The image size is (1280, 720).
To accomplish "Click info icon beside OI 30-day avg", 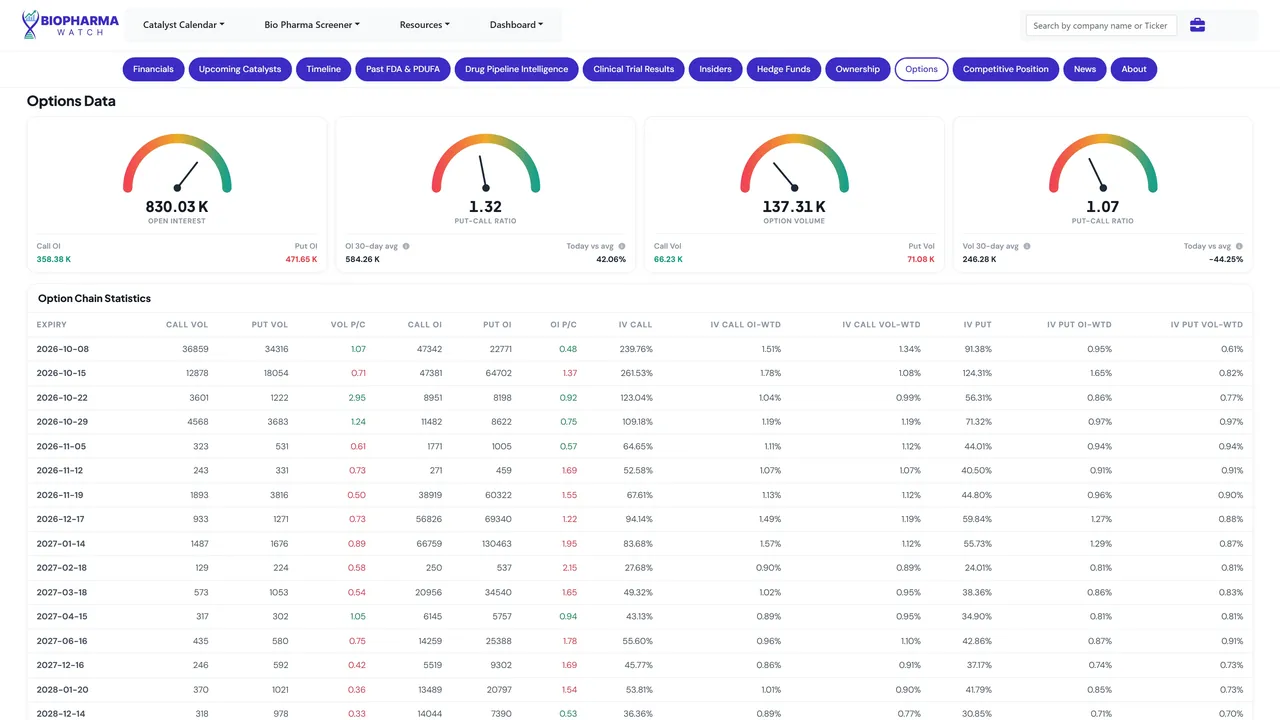I will (x=406, y=246).
